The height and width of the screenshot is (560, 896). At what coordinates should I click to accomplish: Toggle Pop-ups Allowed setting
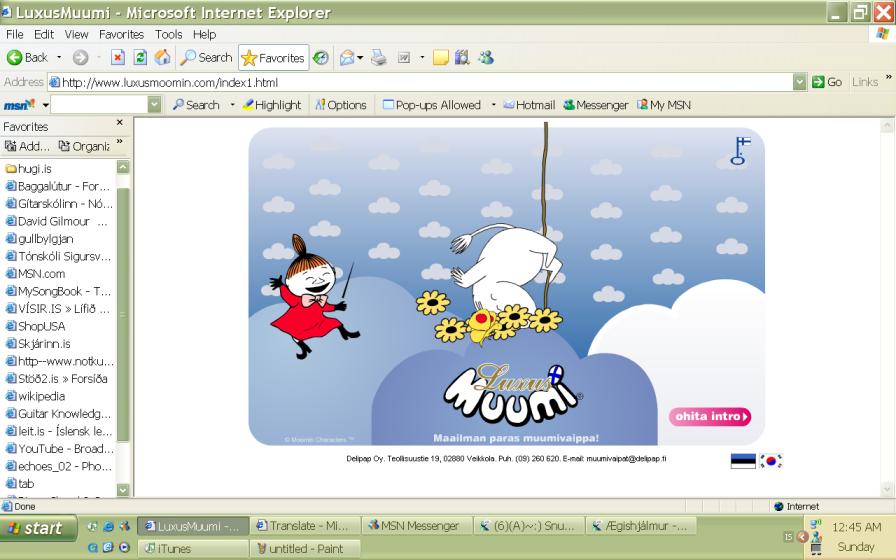432,105
